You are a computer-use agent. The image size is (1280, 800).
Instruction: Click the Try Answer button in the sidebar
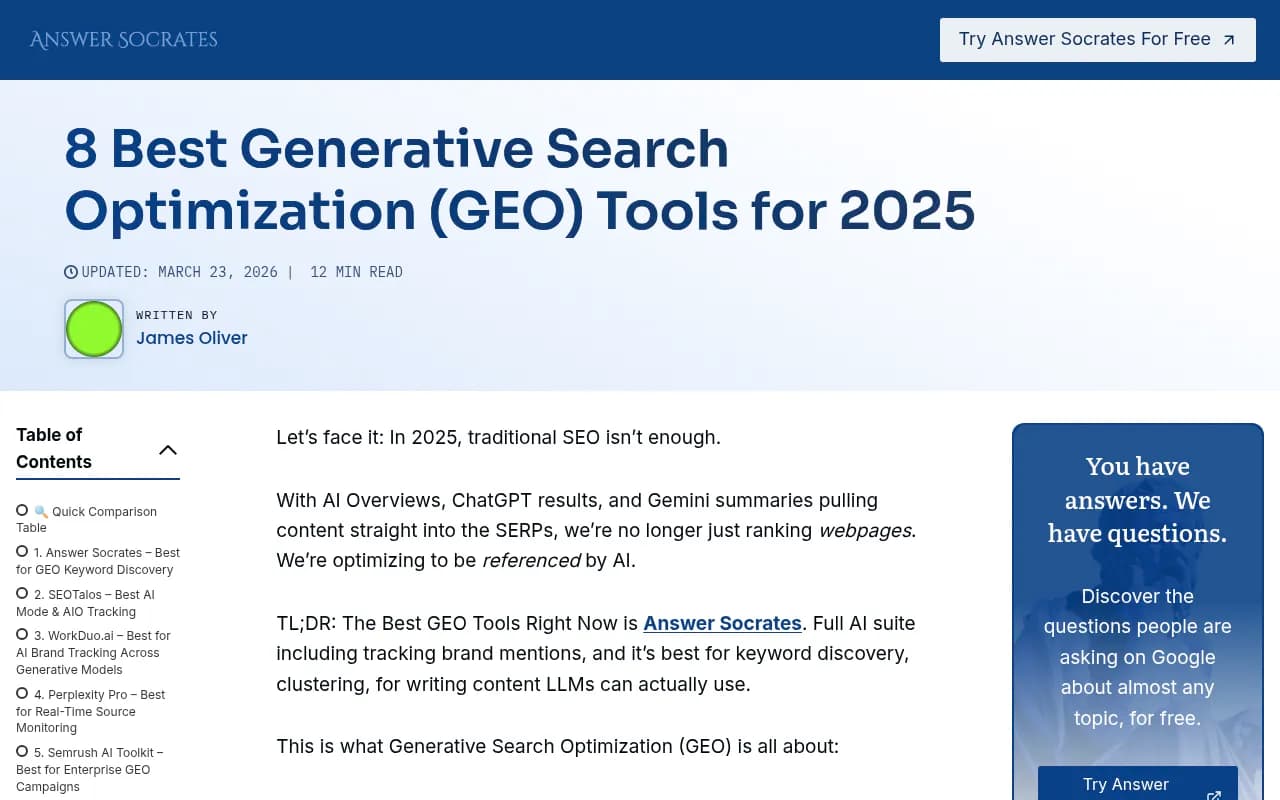1125,784
